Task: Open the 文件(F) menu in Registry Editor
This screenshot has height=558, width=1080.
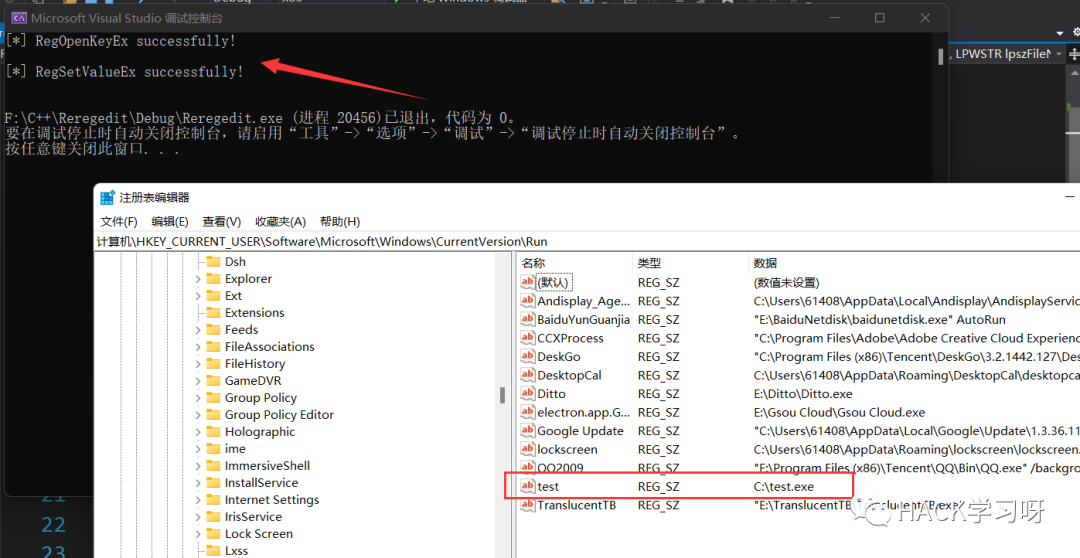Action: pyautogui.click(x=119, y=221)
